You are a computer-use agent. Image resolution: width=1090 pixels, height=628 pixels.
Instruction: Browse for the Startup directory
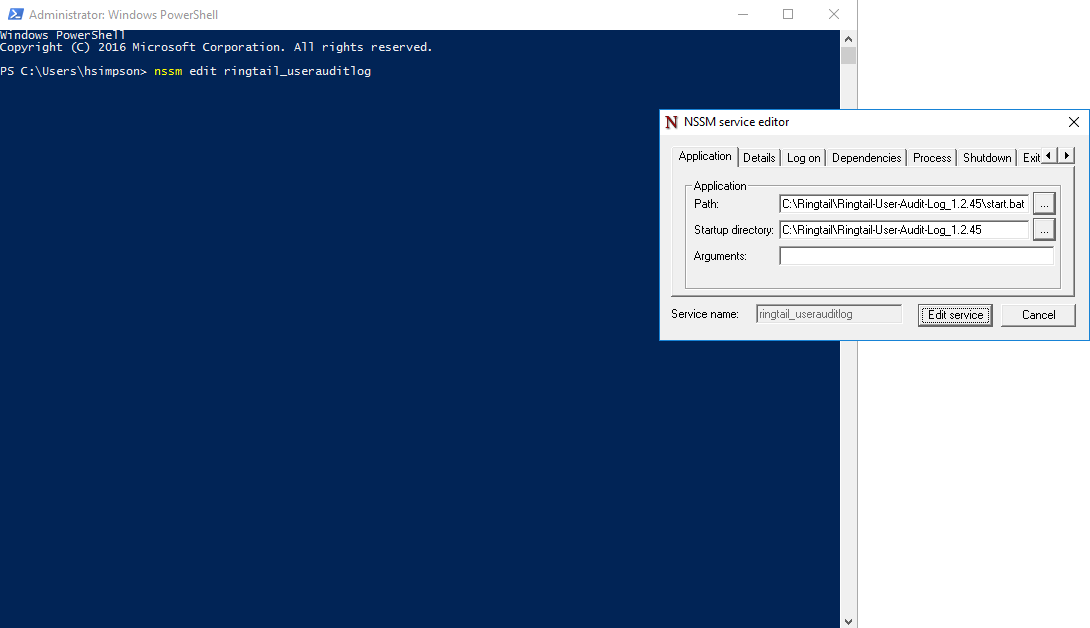tap(1043, 230)
